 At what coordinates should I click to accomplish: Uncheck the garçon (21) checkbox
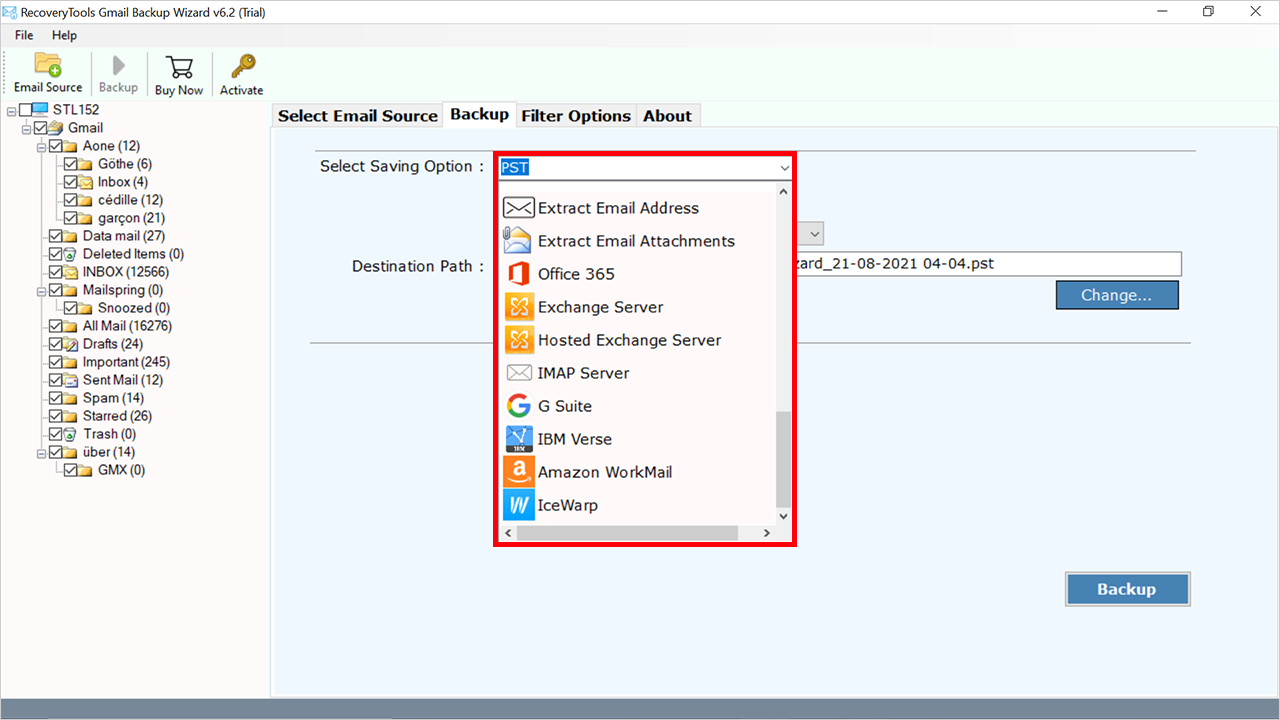coord(71,218)
